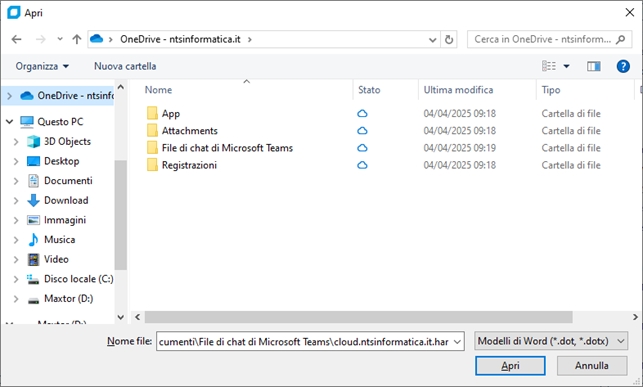
Task: Click the Annulla button
Action: pos(592,366)
